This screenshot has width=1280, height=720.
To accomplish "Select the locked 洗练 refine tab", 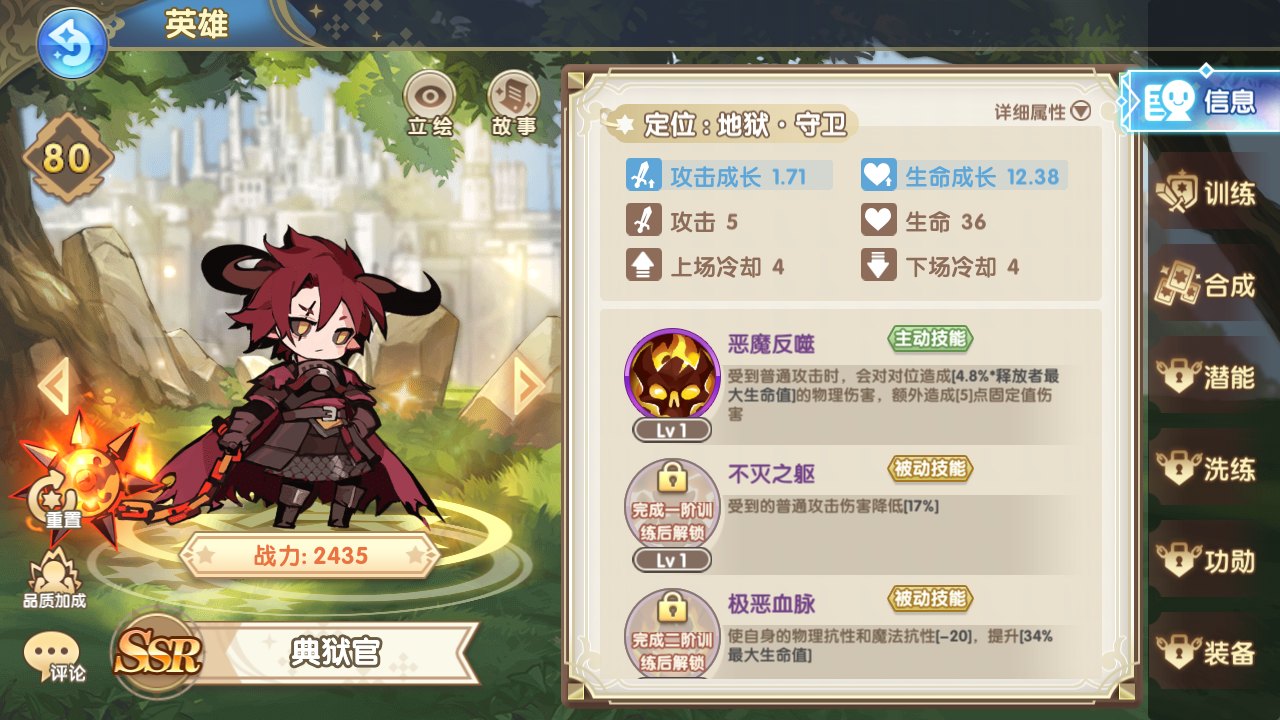I will tap(1208, 469).
